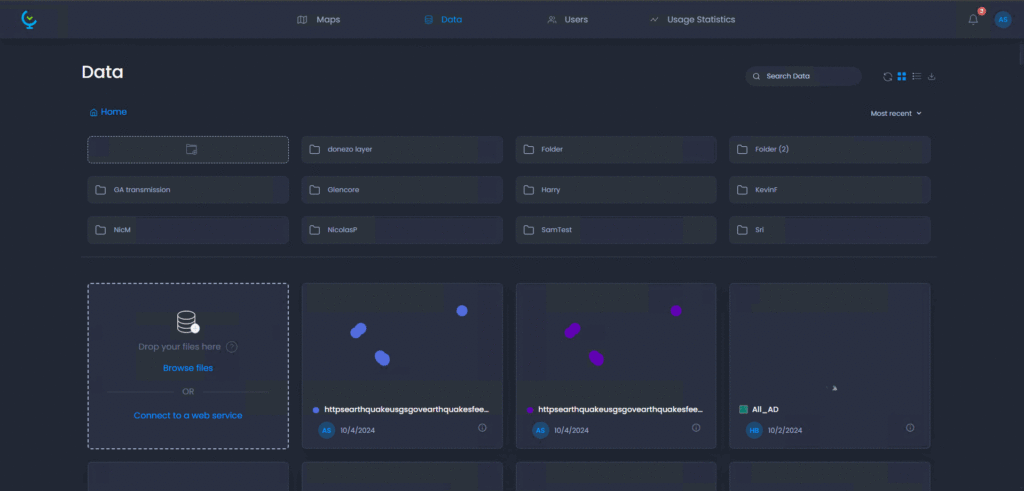Click Connect to a web service

pyautogui.click(x=188, y=415)
